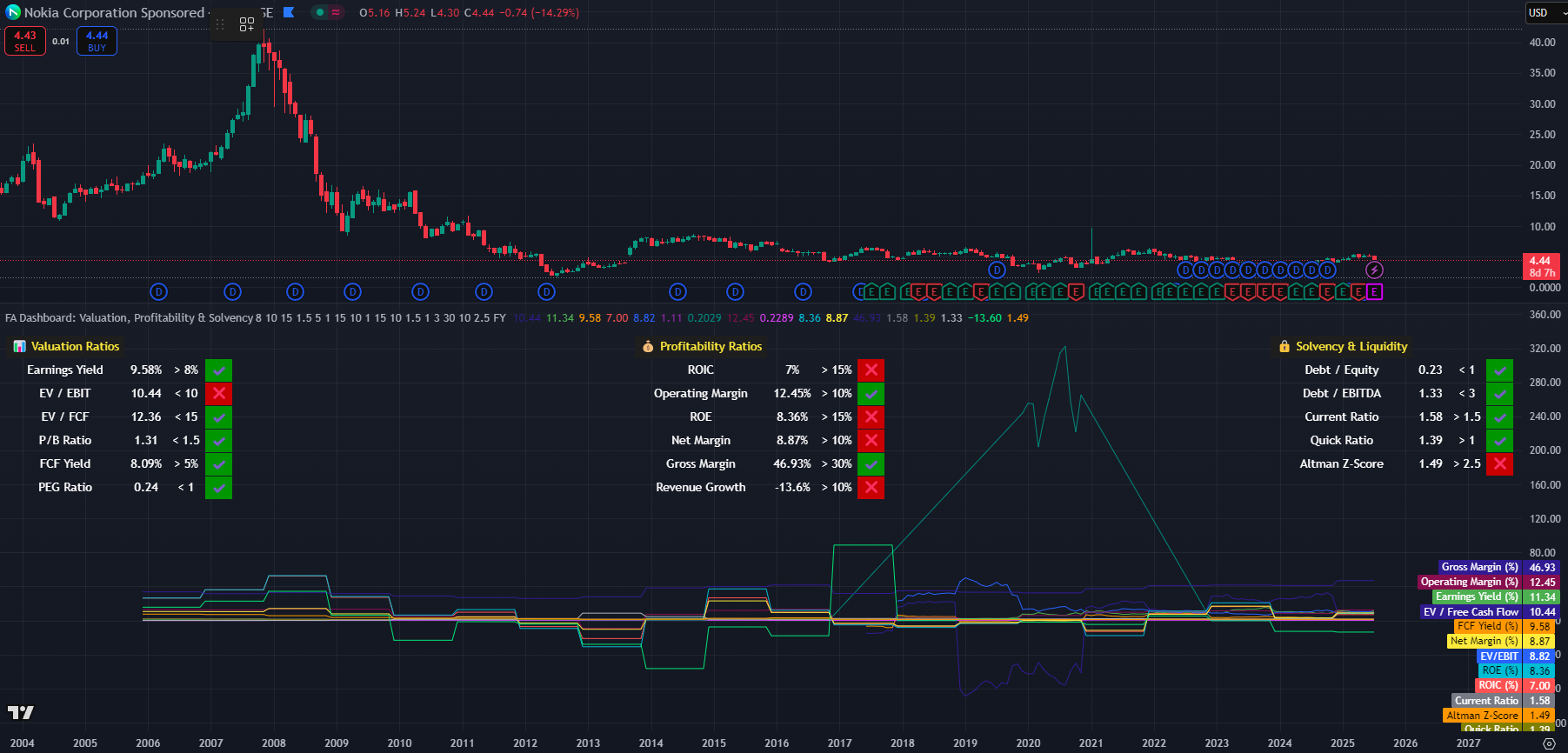This screenshot has width=1568, height=753.
Task: Click the Earnings Yield (%) scale label
Action: click(x=1477, y=596)
